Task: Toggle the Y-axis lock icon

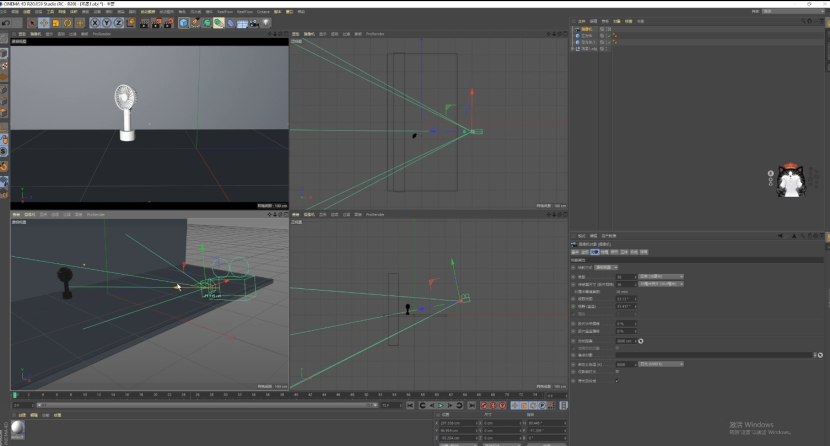Action: click(x=106, y=23)
